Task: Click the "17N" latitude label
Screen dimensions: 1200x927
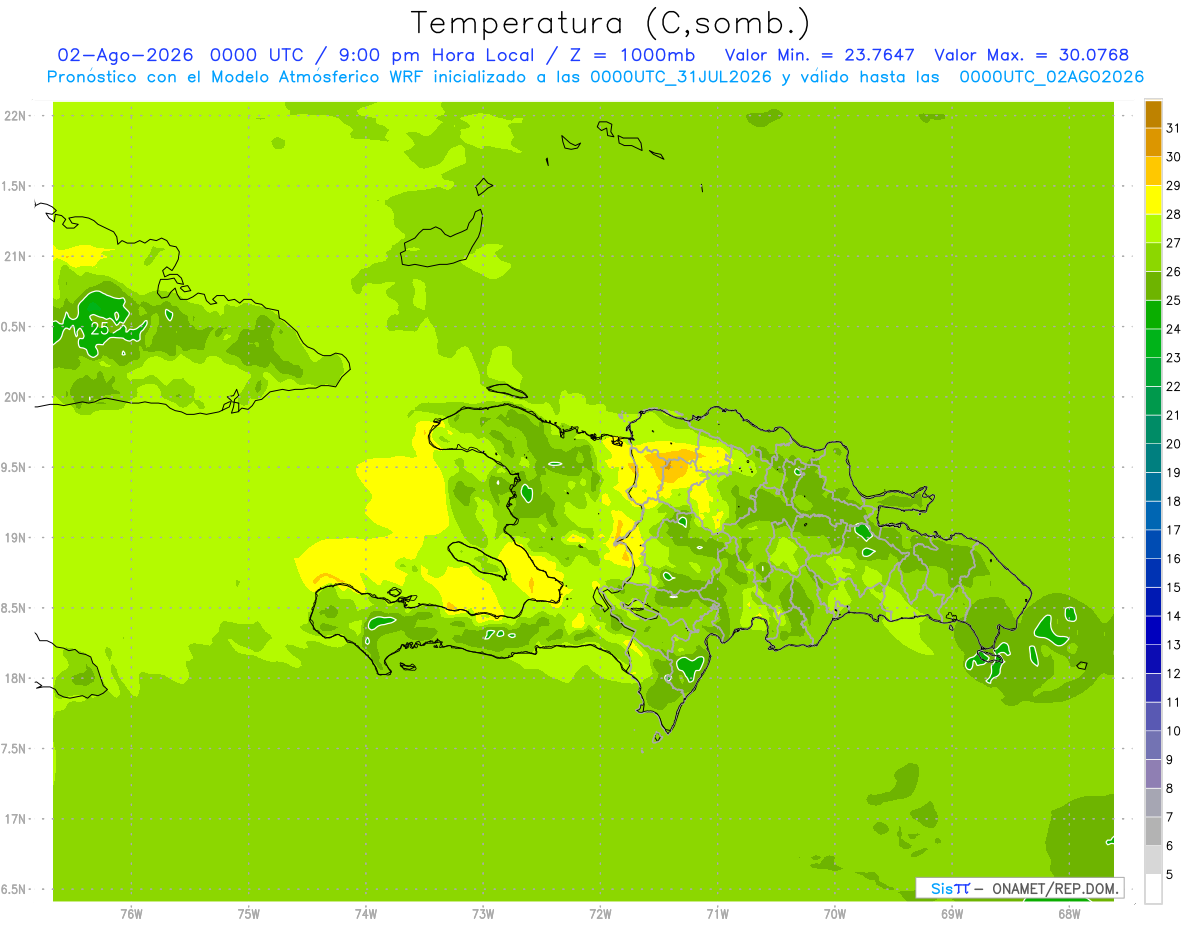Action: tap(15, 819)
